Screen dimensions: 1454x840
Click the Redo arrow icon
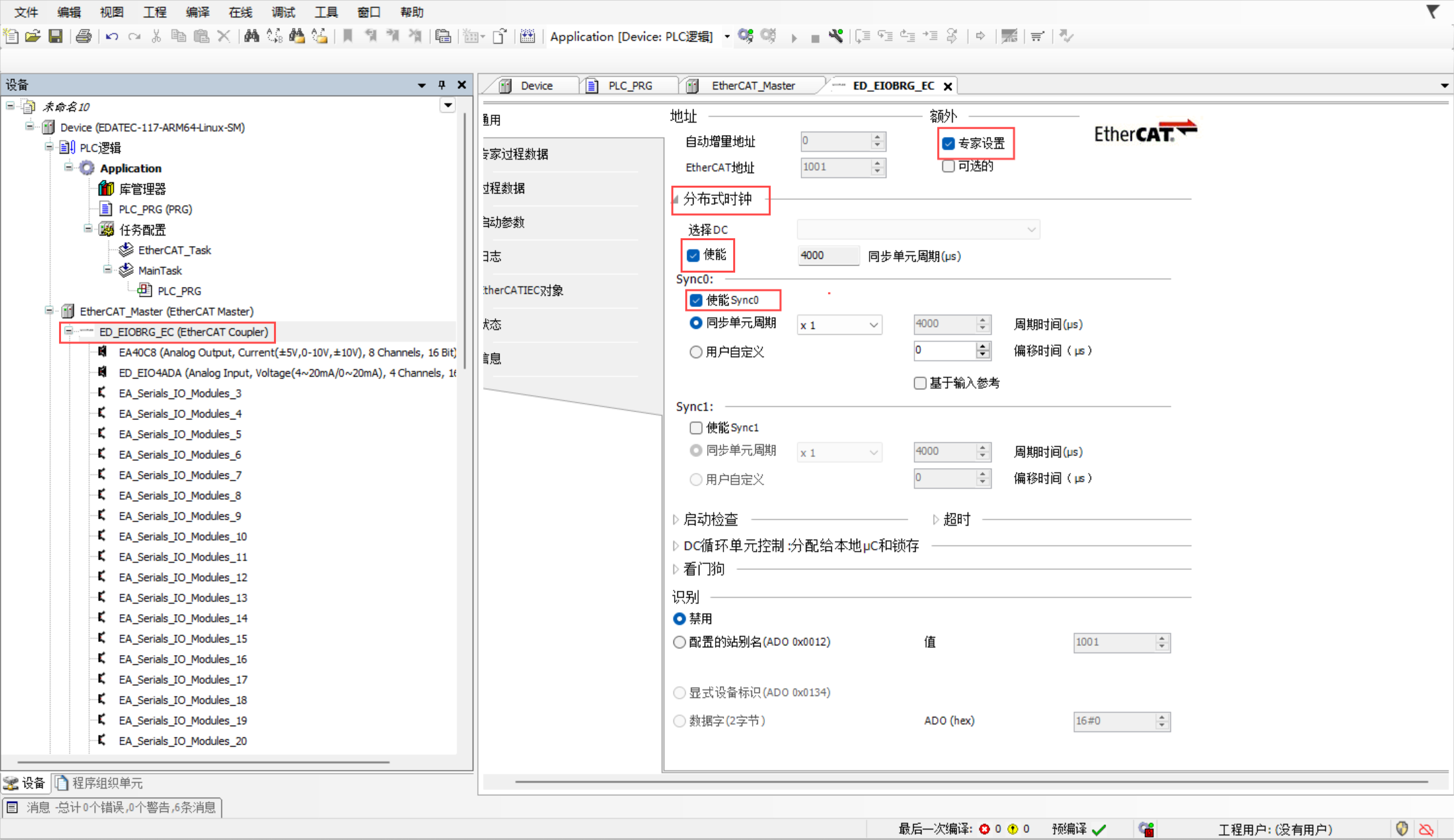pyautogui.click(x=134, y=36)
